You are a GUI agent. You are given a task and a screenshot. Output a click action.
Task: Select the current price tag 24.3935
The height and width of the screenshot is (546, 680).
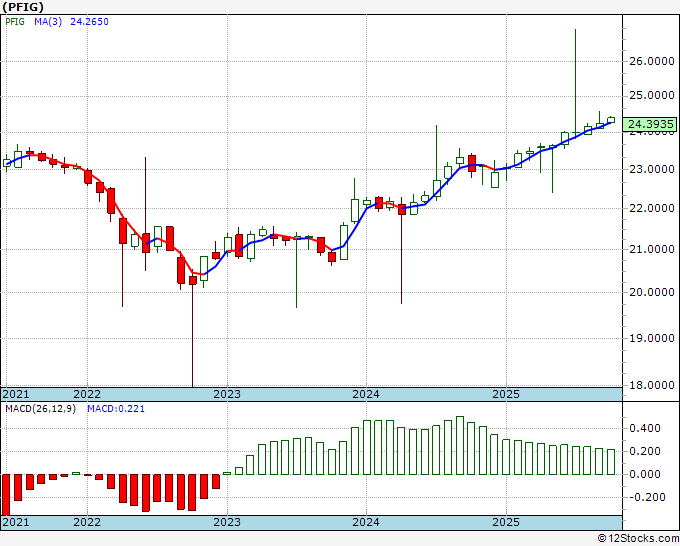[x=650, y=124]
